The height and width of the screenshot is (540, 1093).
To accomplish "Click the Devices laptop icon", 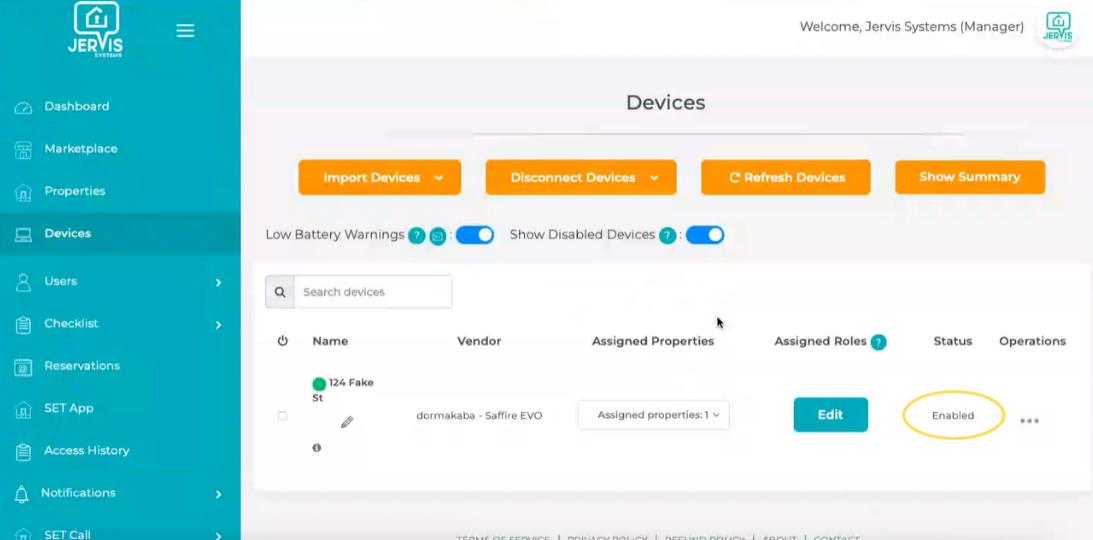I will click(23, 234).
